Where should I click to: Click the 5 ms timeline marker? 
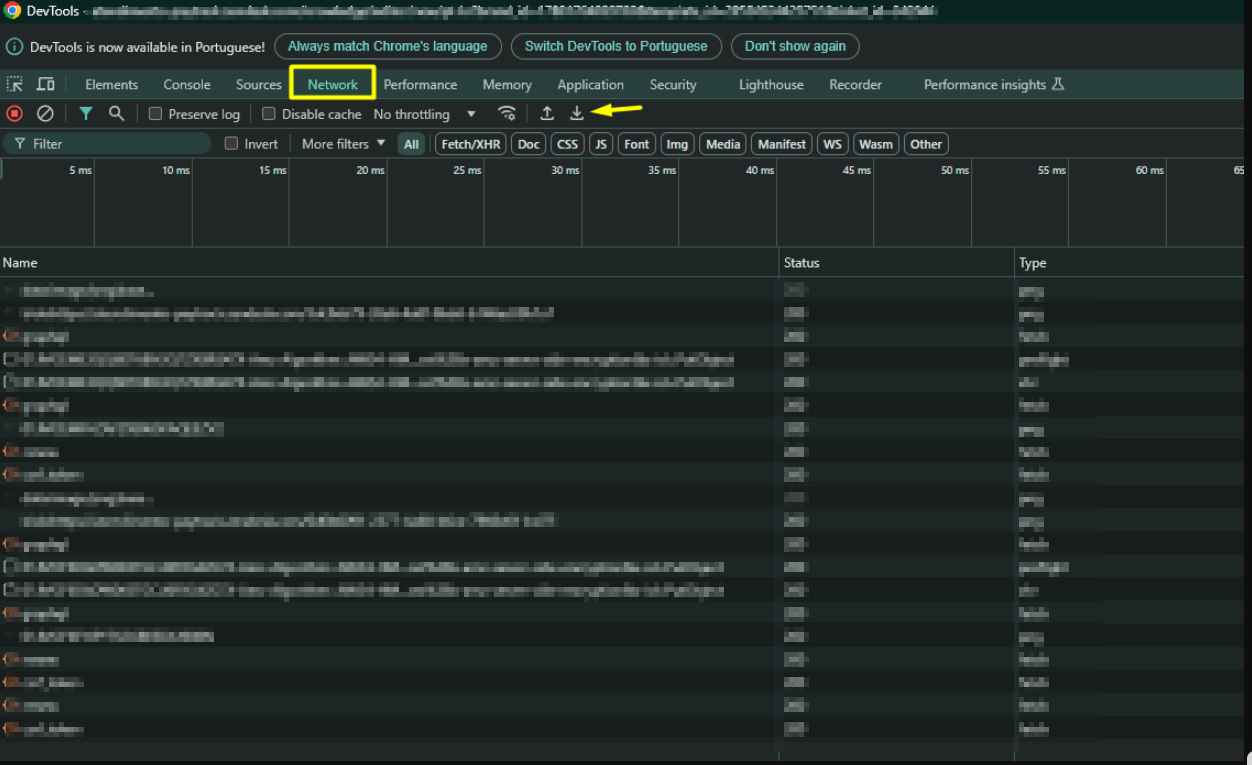[x=80, y=170]
